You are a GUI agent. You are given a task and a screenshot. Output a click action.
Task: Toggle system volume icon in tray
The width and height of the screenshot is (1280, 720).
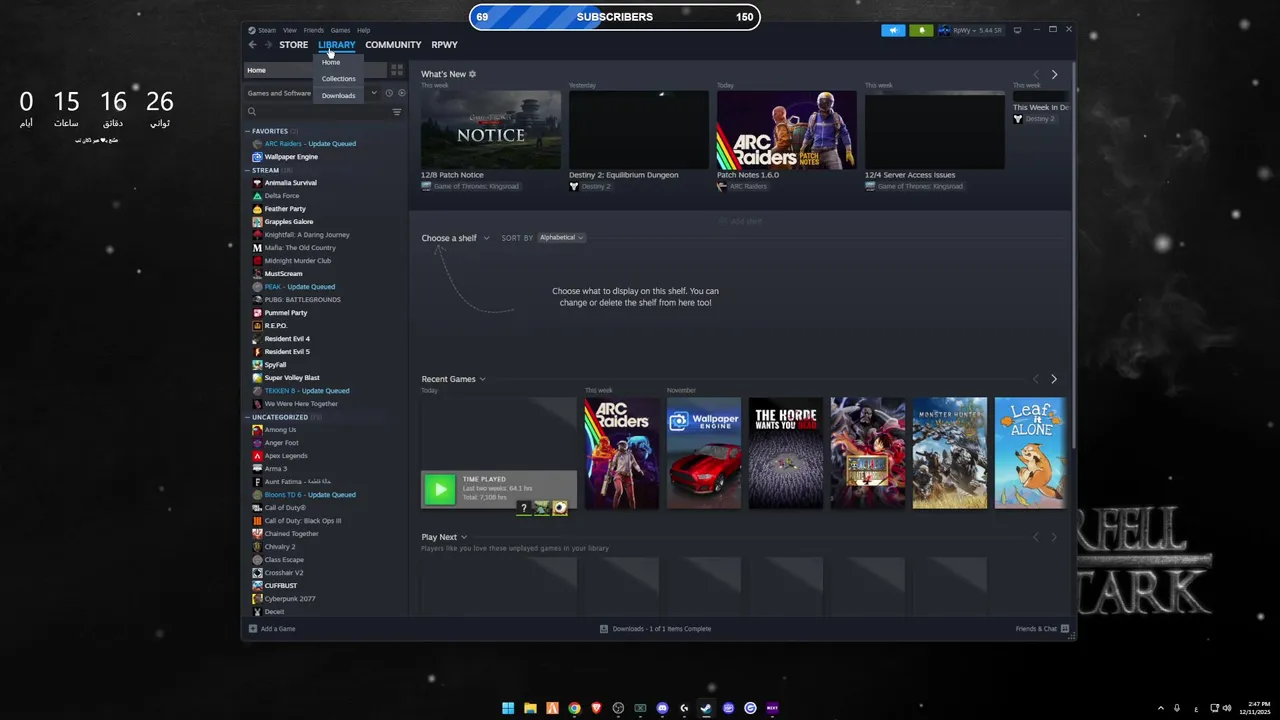(x=1227, y=708)
